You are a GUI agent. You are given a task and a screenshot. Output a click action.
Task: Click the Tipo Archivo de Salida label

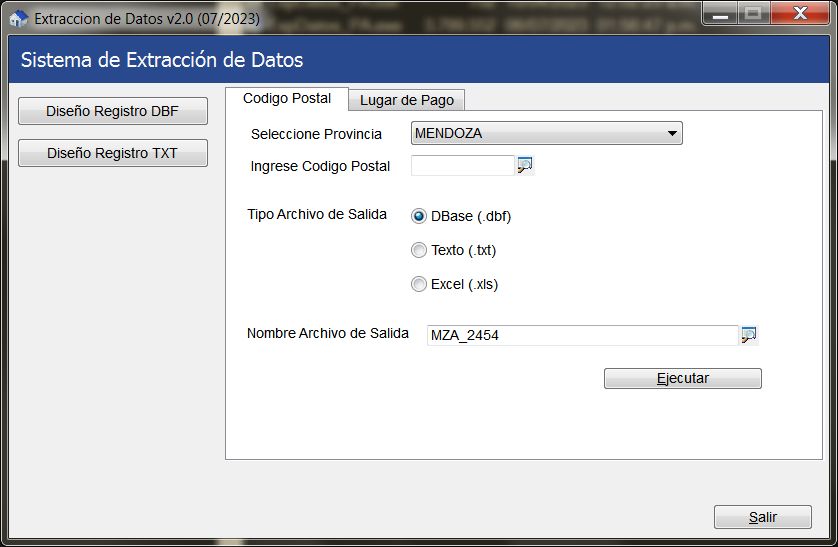tap(317, 214)
